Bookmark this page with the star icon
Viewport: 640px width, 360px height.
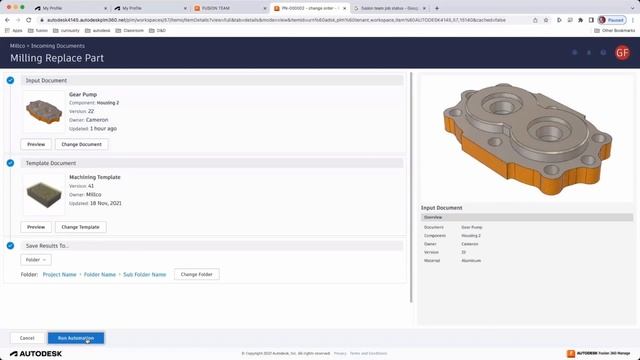point(546,20)
